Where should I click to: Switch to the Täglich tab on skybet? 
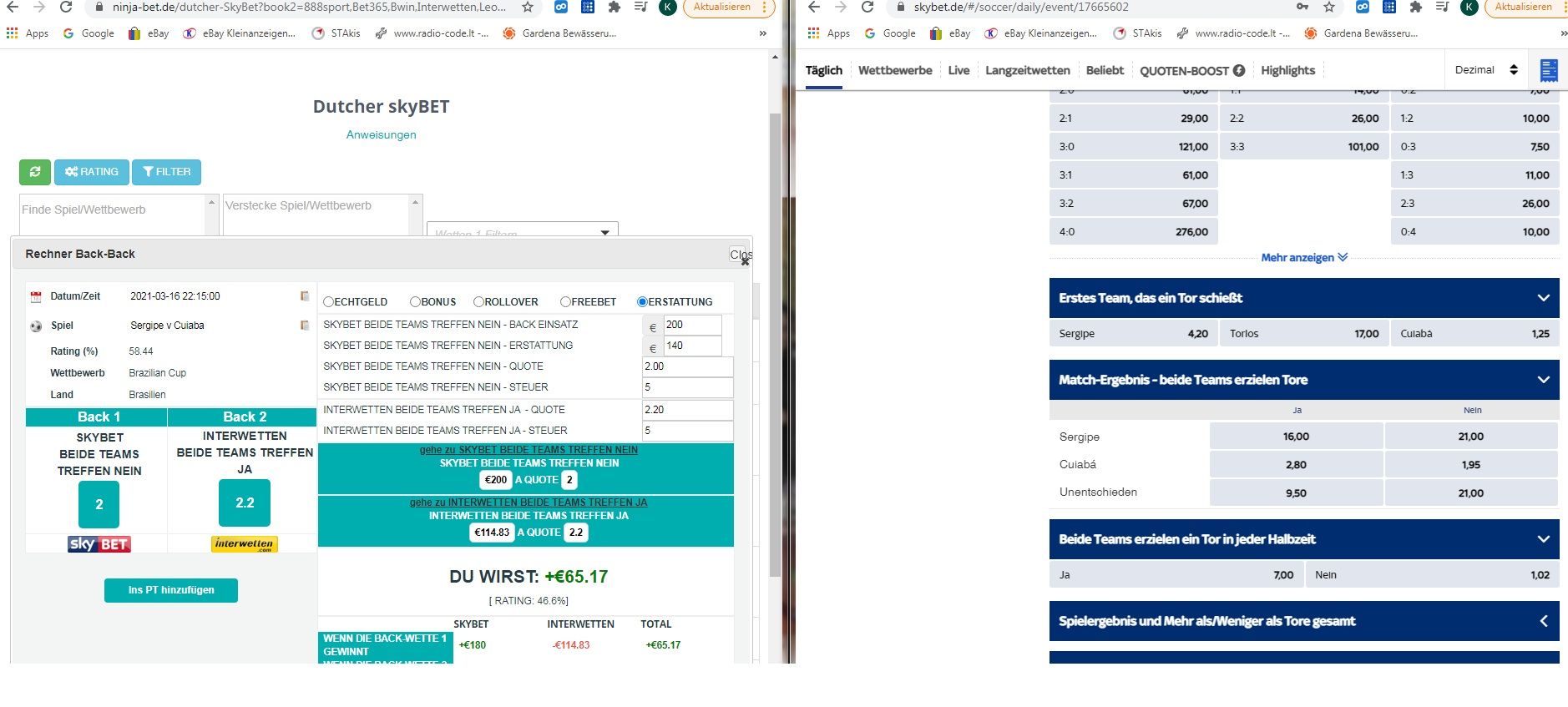tap(824, 70)
